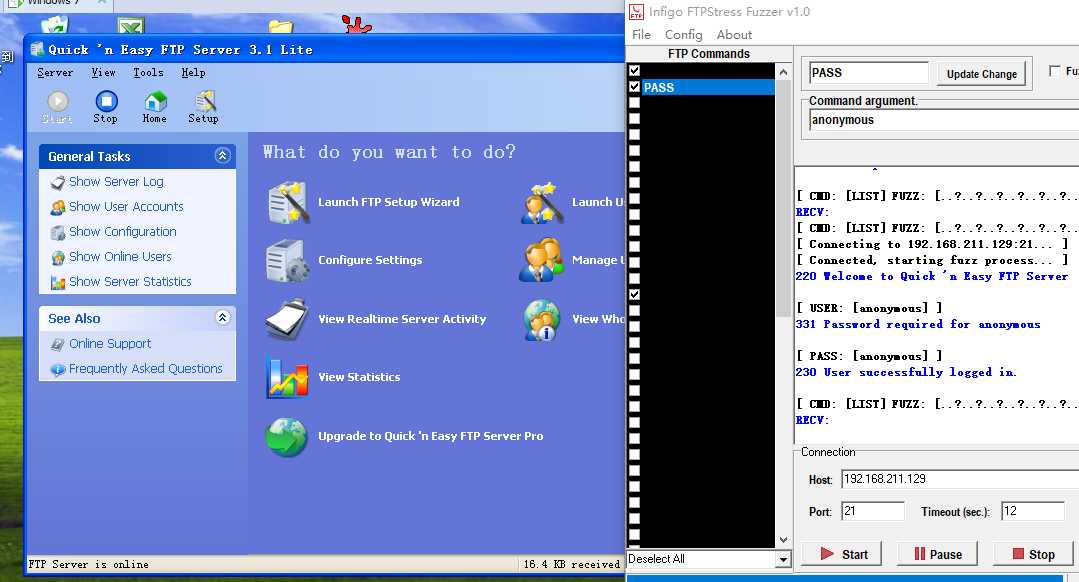Image resolution: width=1079 pixels, height=582 pixels.
Task: Uncheck the PASS command checkbox
Action: tap(634, 87)
